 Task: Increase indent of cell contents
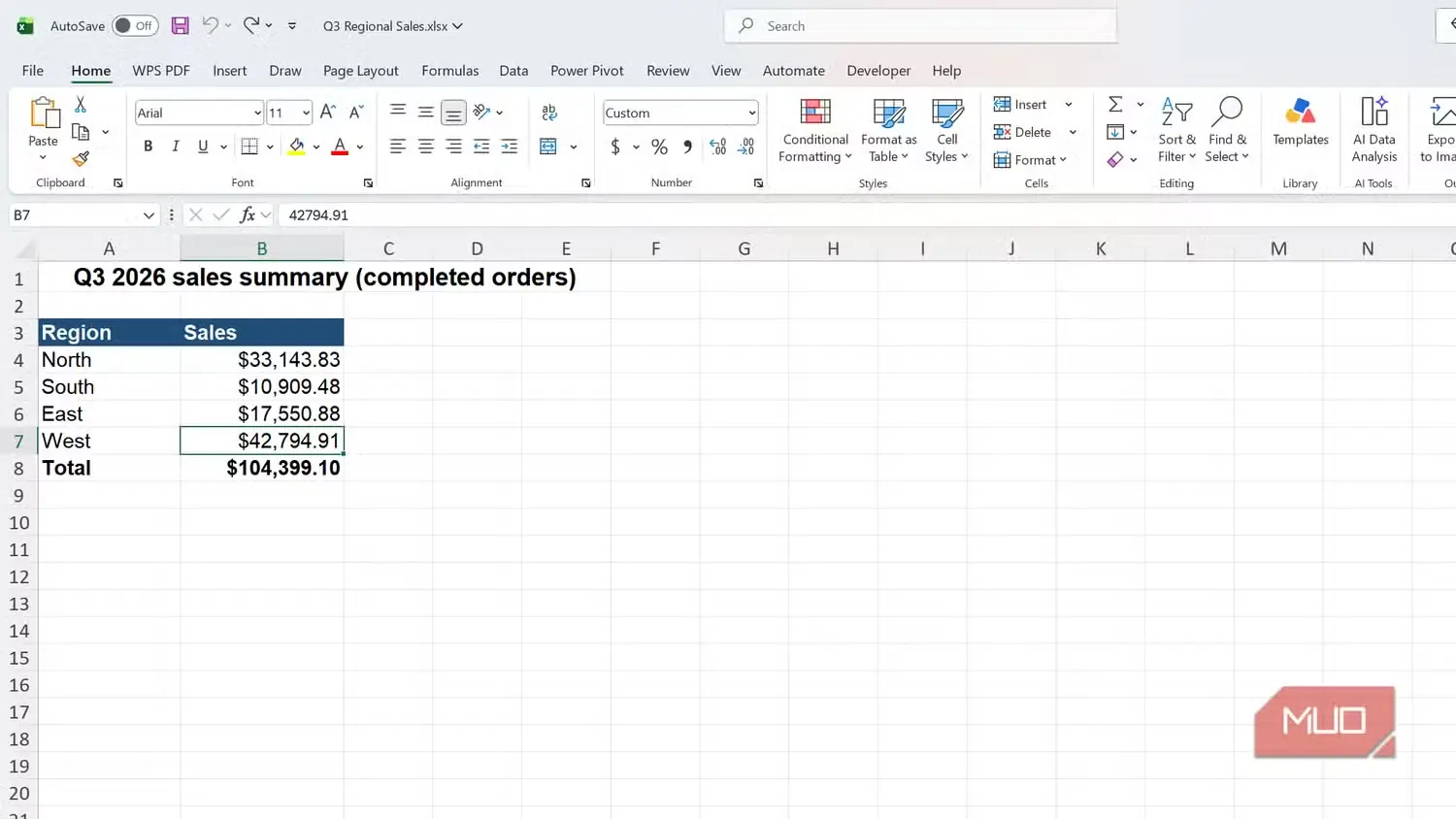509,147
